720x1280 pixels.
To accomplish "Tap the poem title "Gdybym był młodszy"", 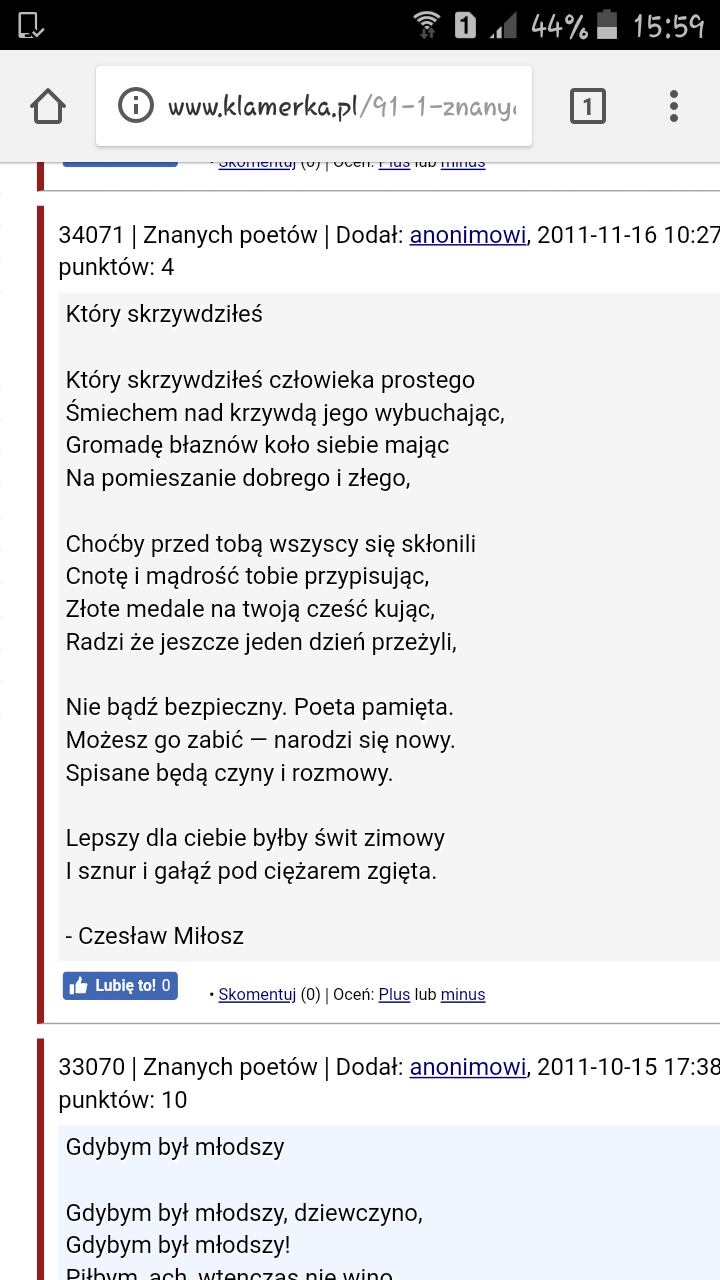I will (x=175, y=1146).
